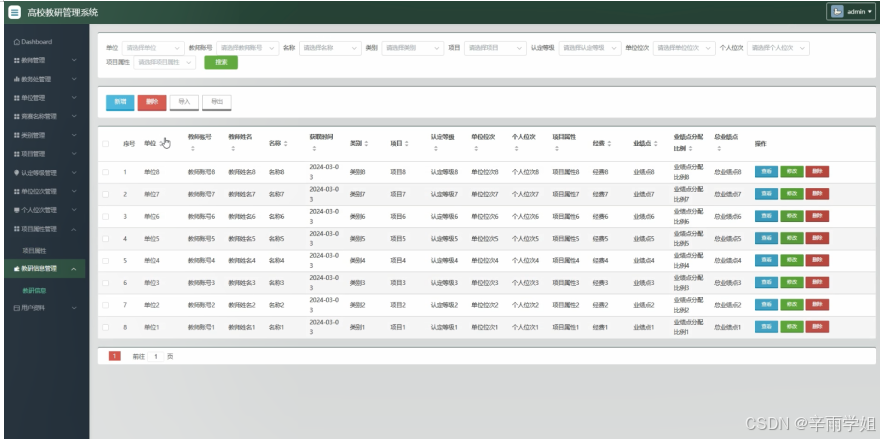
Task: Sort table by 认定等级 column arrows
Action: coord(436,149)
